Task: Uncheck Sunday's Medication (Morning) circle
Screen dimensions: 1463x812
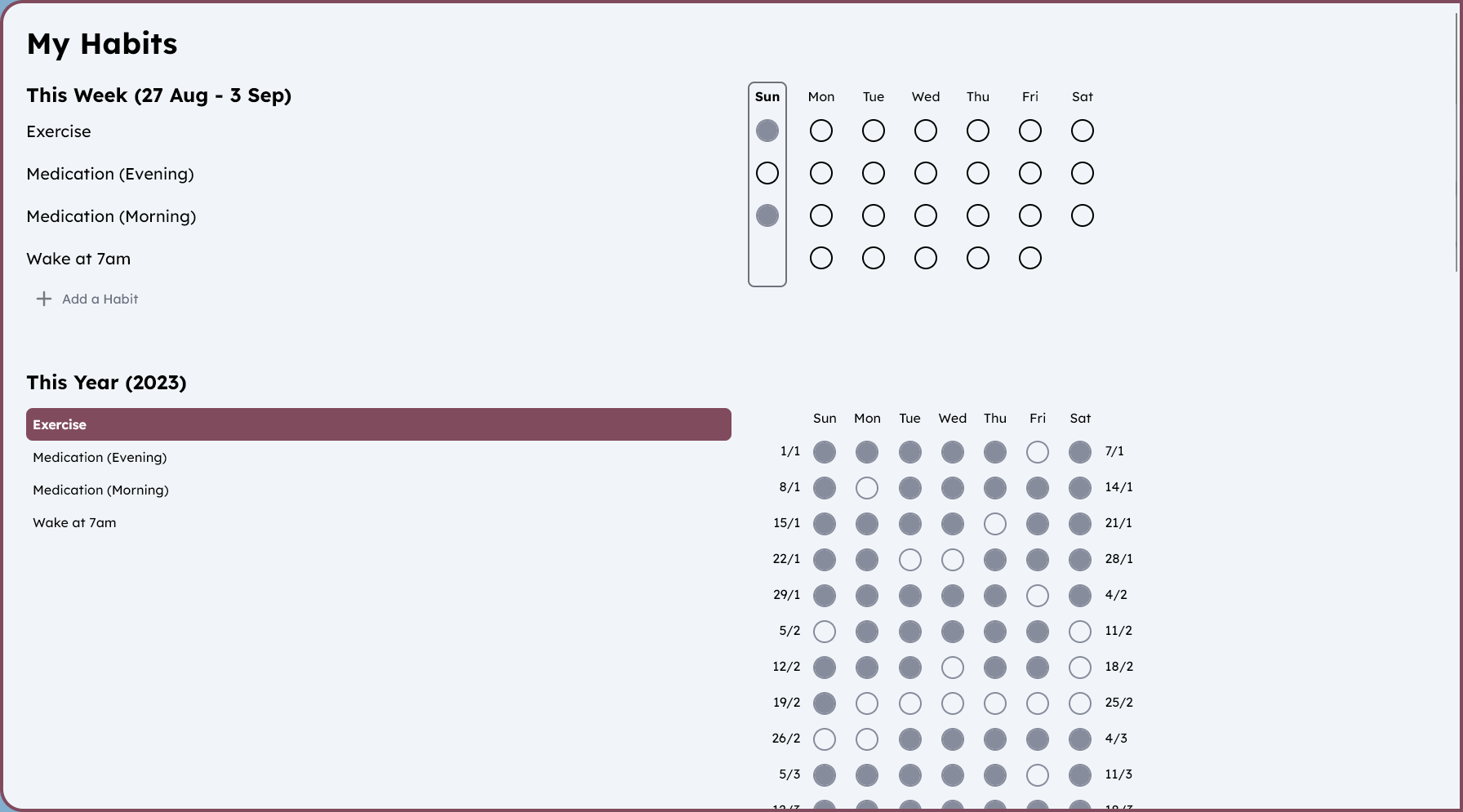Action: click(767, 215)
